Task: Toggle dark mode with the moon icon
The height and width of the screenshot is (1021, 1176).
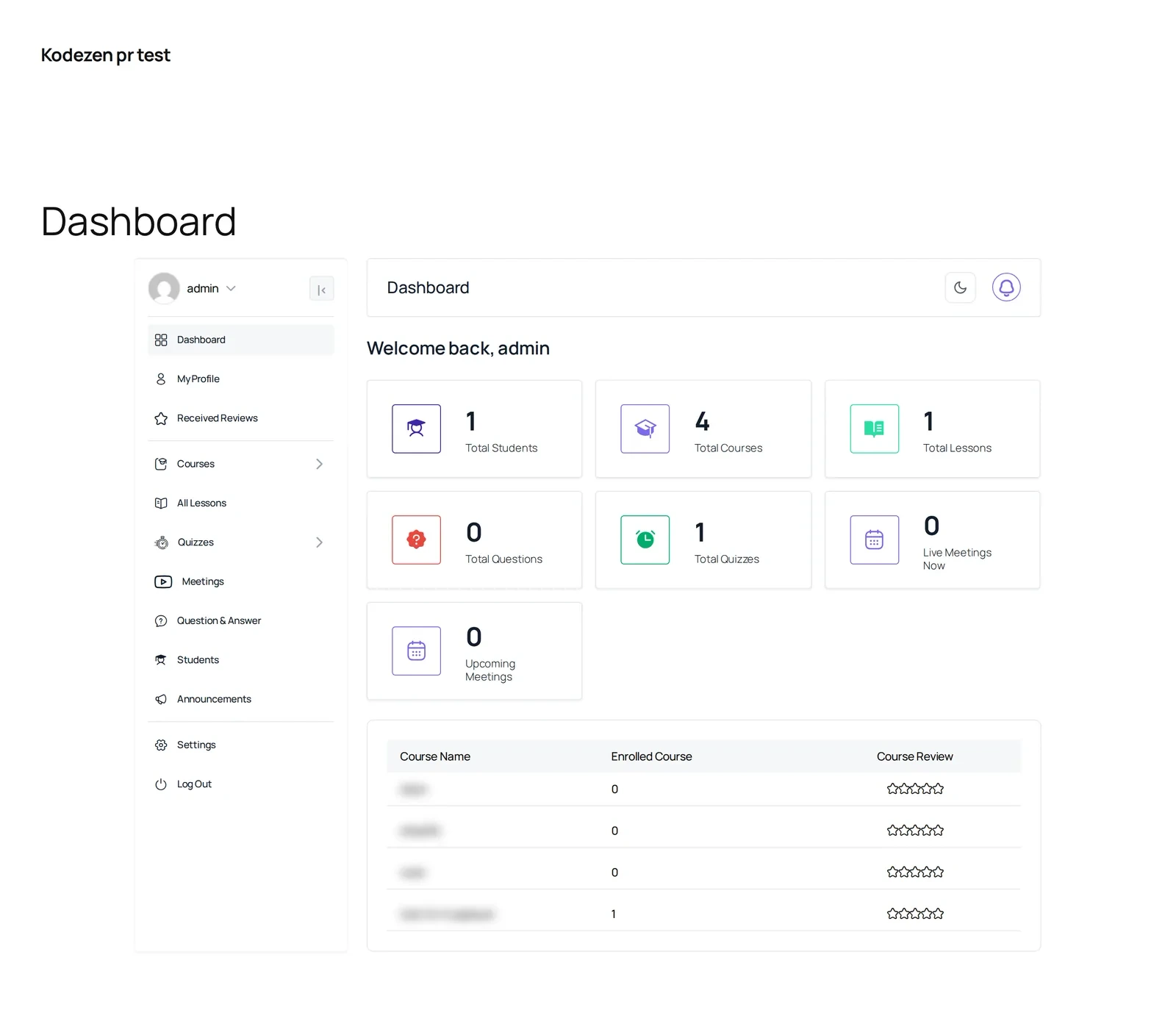Action: (960, 287)
